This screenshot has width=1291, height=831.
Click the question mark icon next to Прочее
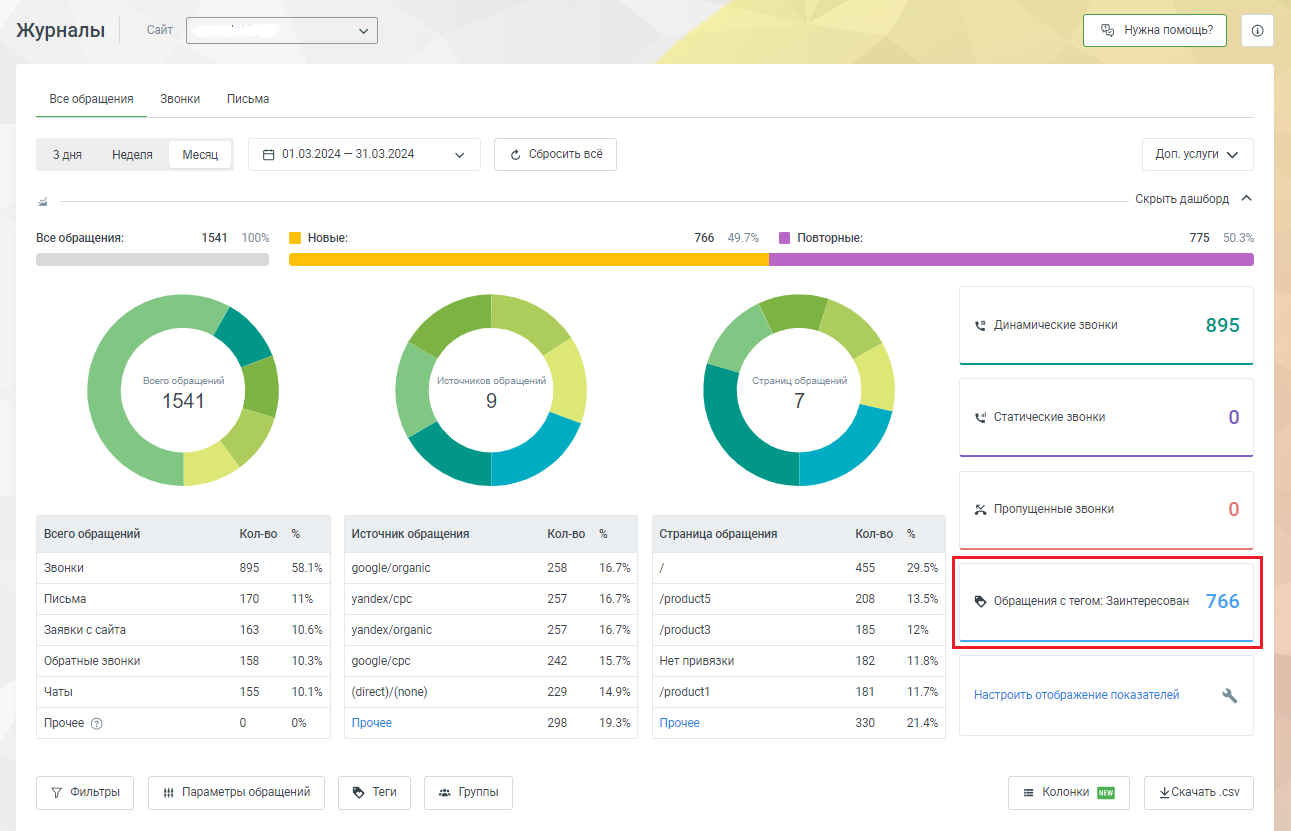point(97,723)
